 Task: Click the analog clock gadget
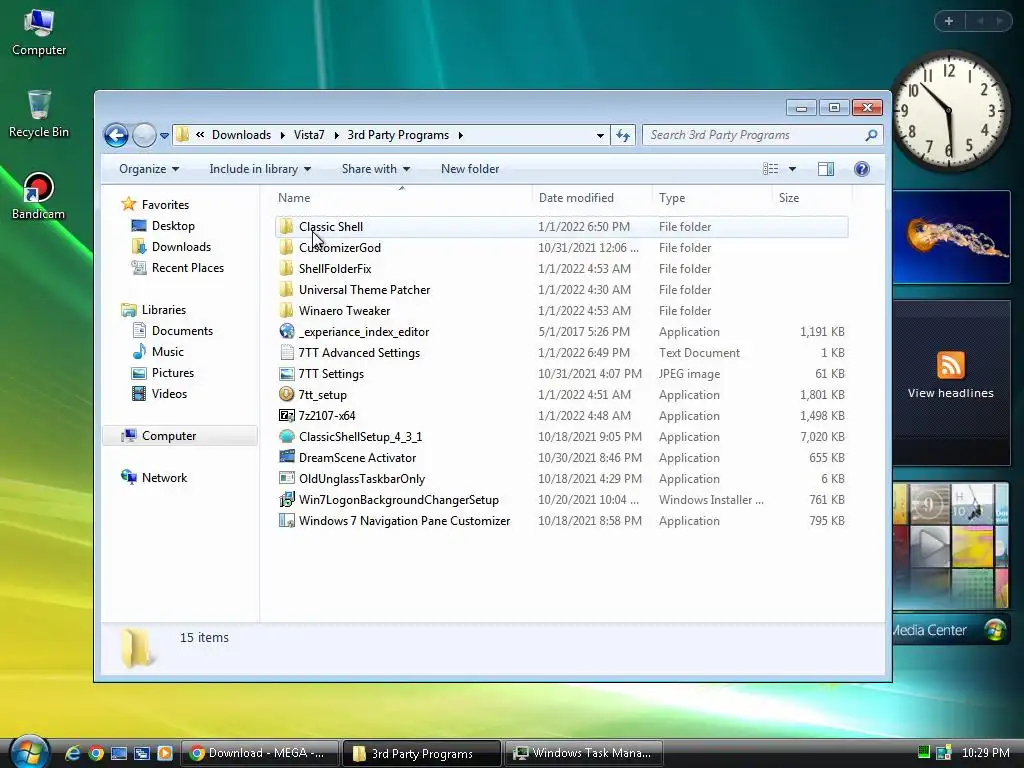click(950, 110)
